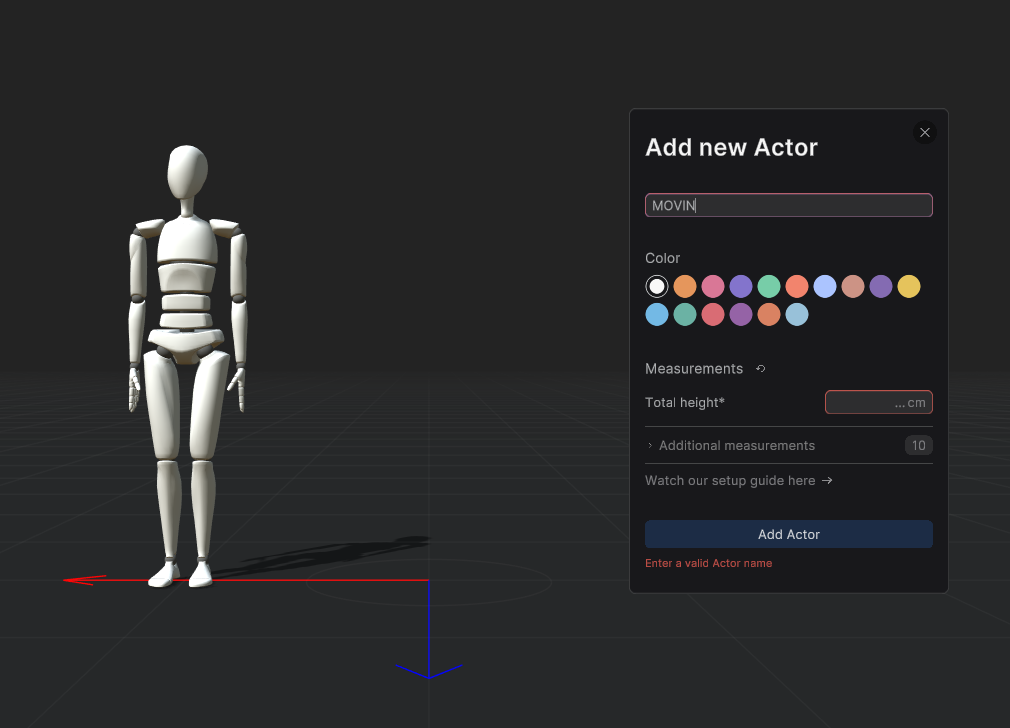The height and width of the screenshot is (728, 1010).
Task: Select the mint green actor color
Action: click(768, 287)
